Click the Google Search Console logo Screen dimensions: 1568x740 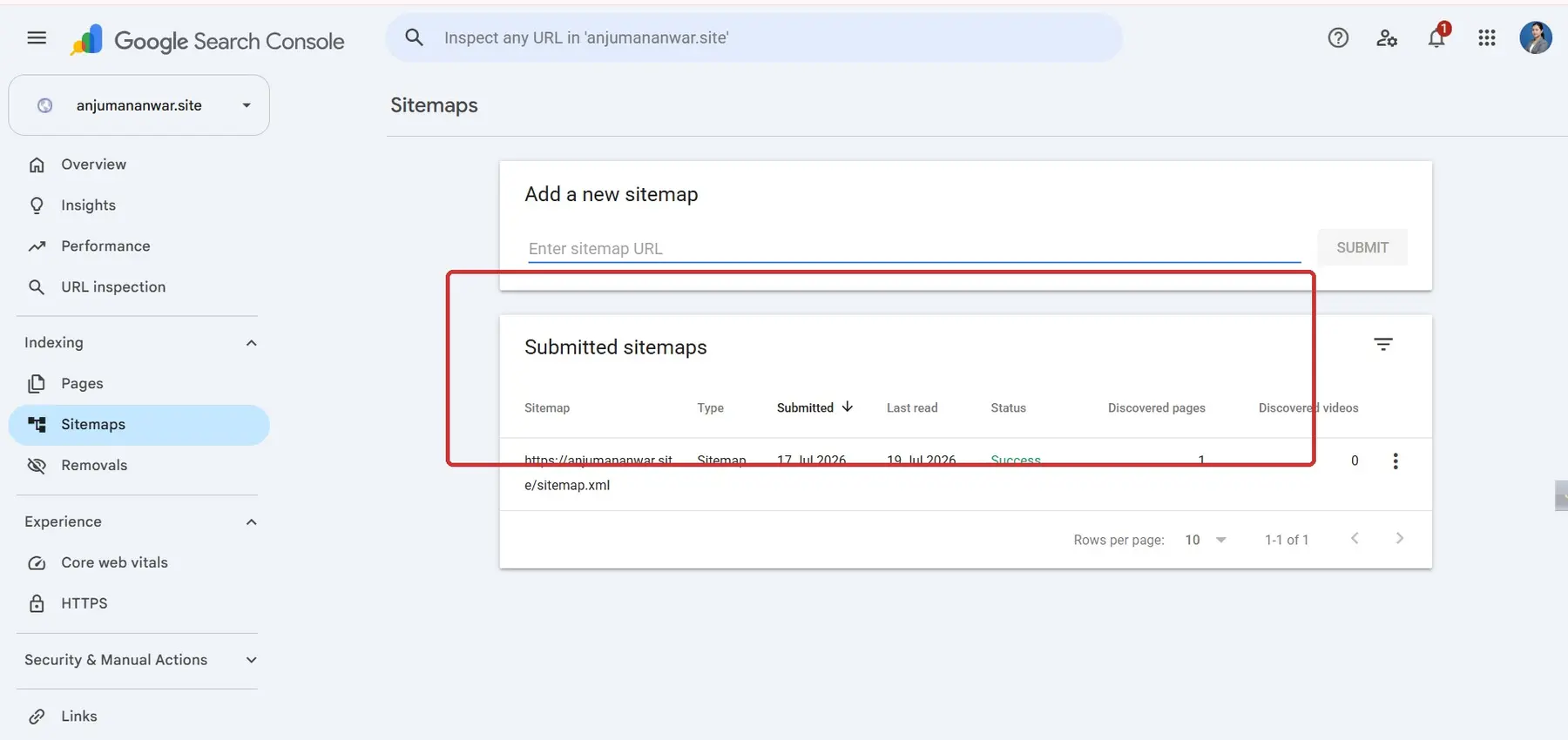(x=207, y=40)
